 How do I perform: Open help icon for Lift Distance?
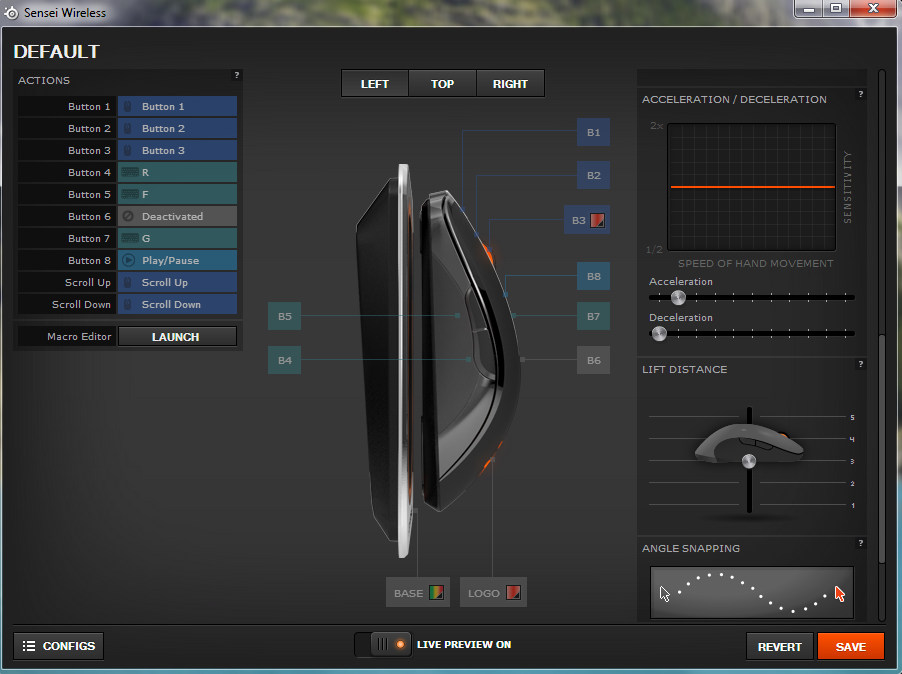[860, 365]
